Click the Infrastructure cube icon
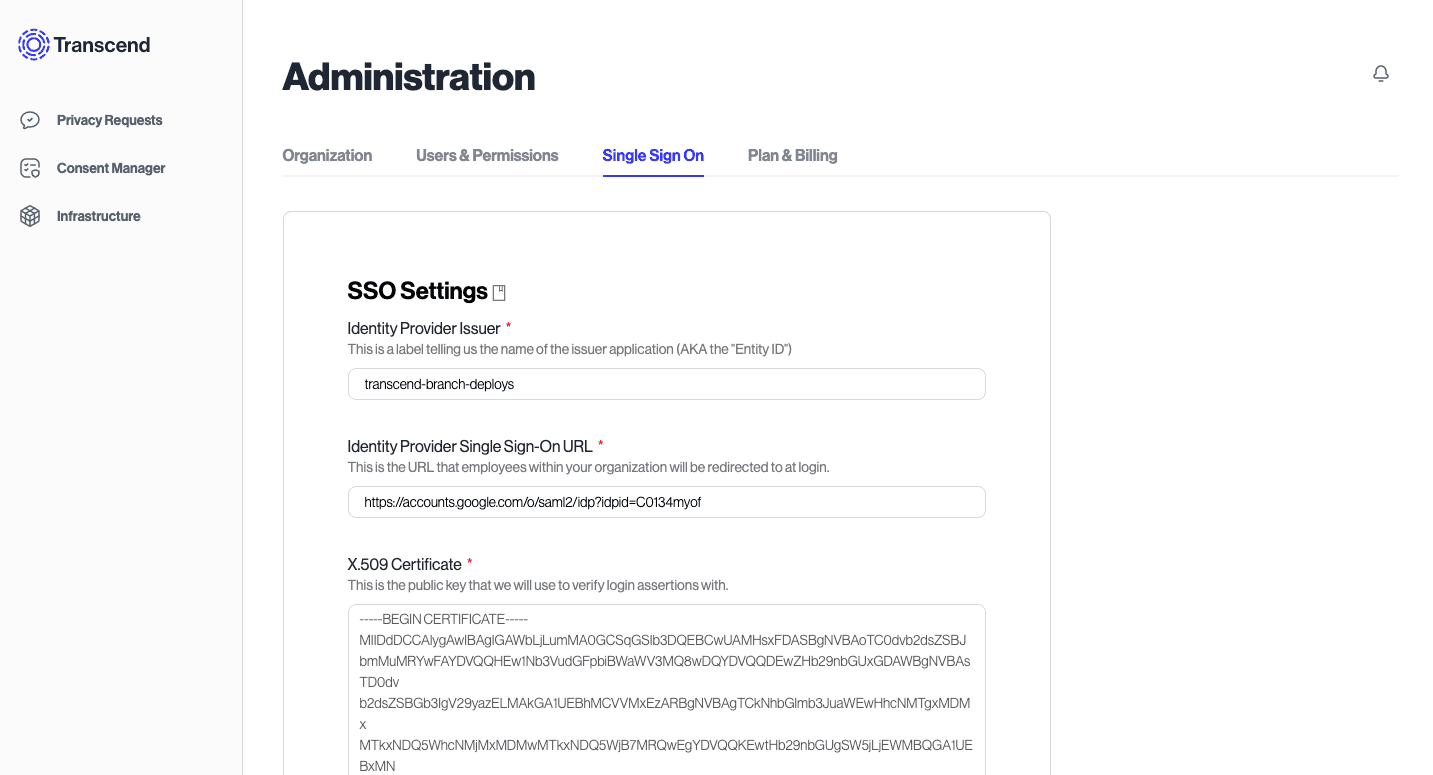 30,216
